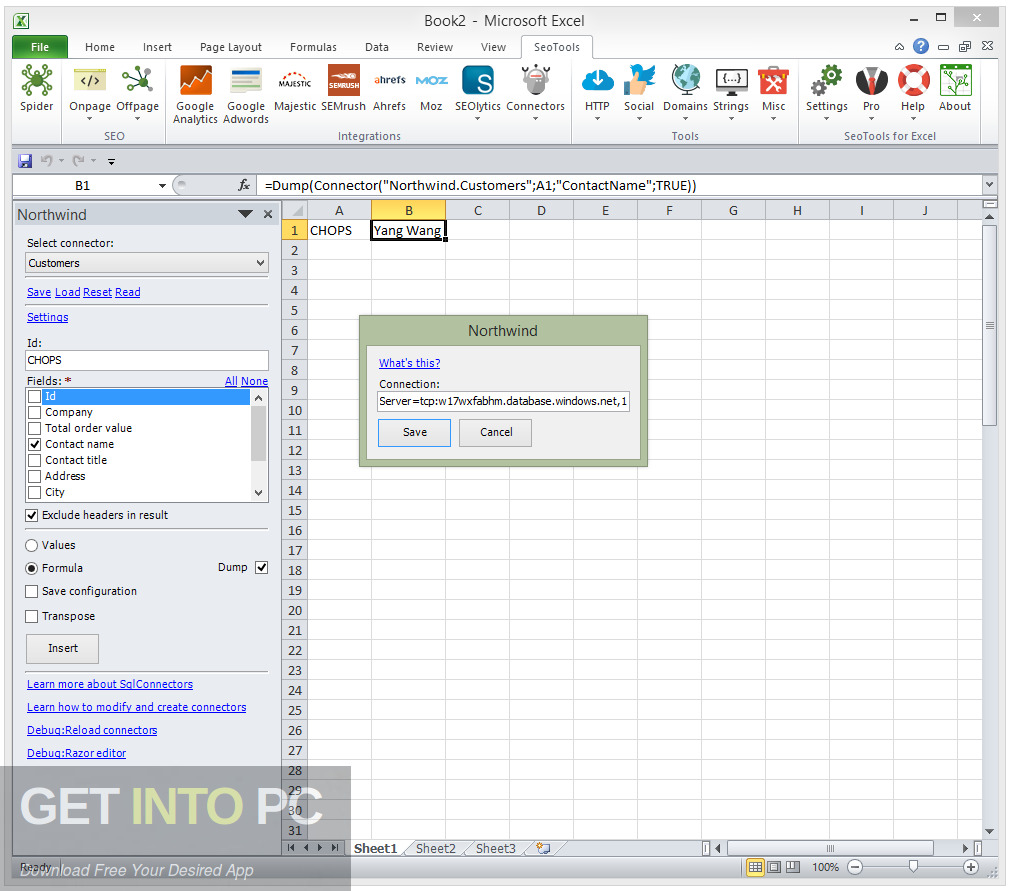Click Save in the Northwind dialog
The width and height of the screenshot is (1012, 891).
click(x=414, y=432)
